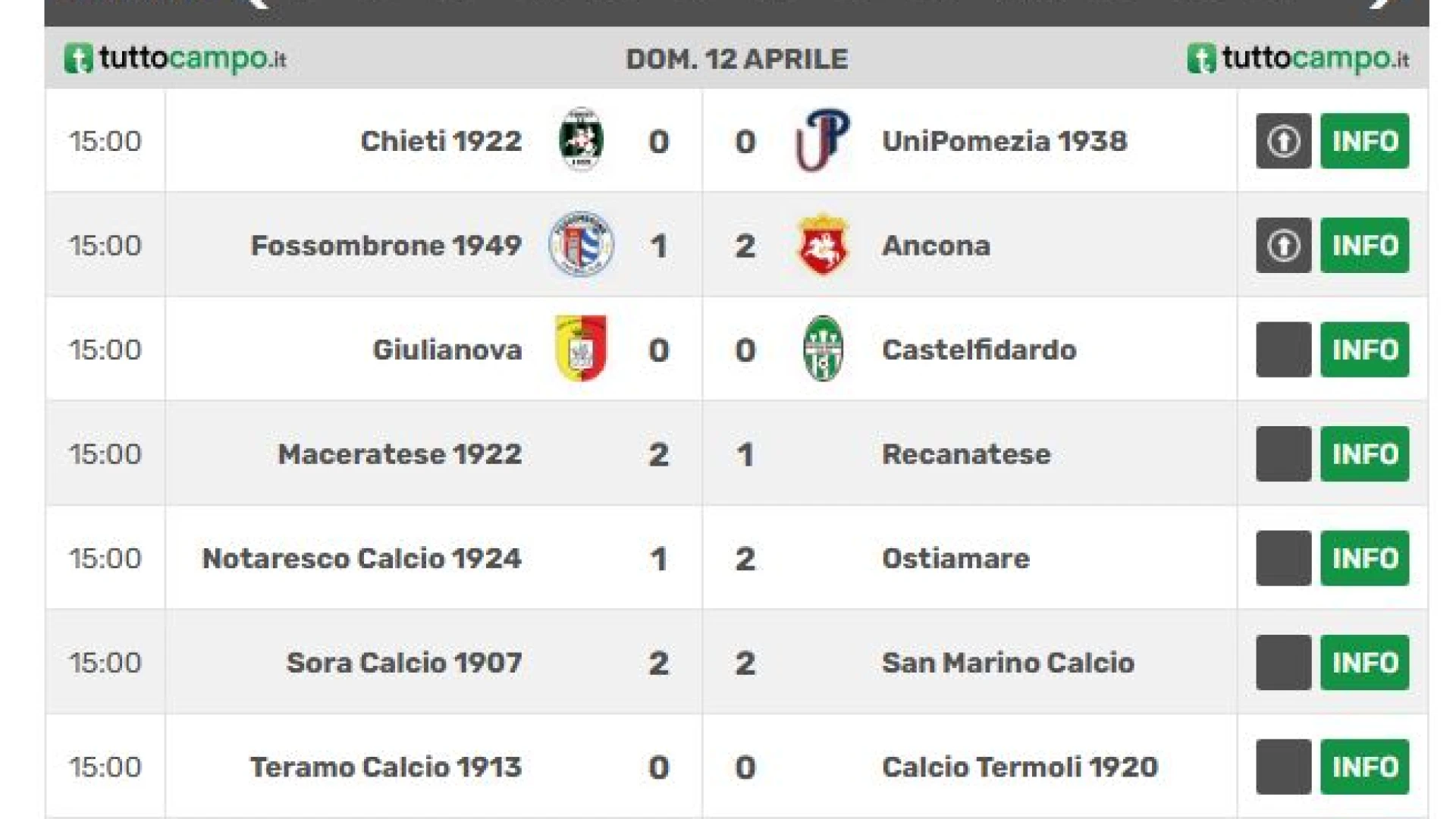Open INFO for Sora vs San Marino
Screen dimensions: 1456x819
[x=1364, y=662]
